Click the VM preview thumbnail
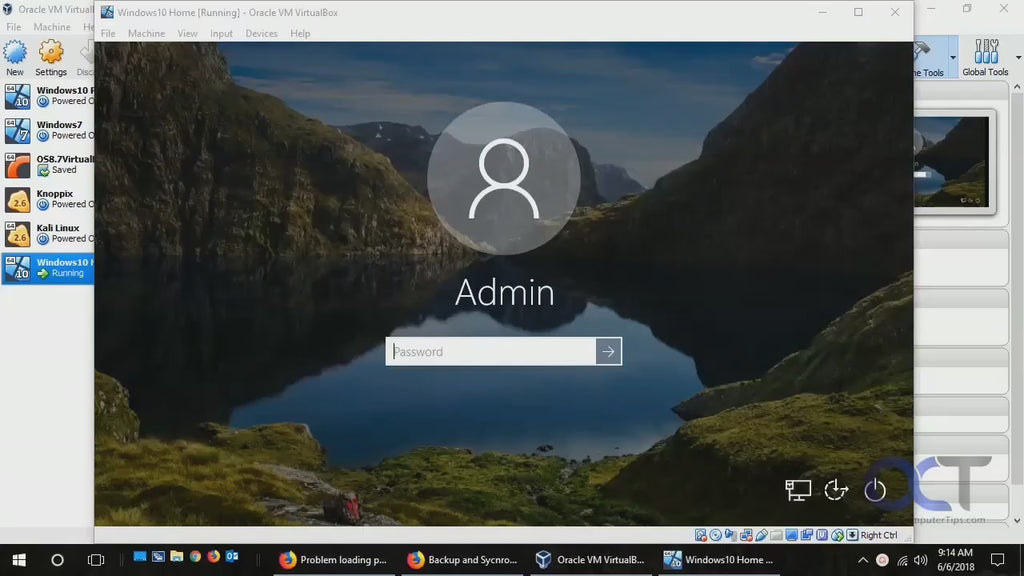This screenshot has width=1024, height=576. click(x=952, y=162)
